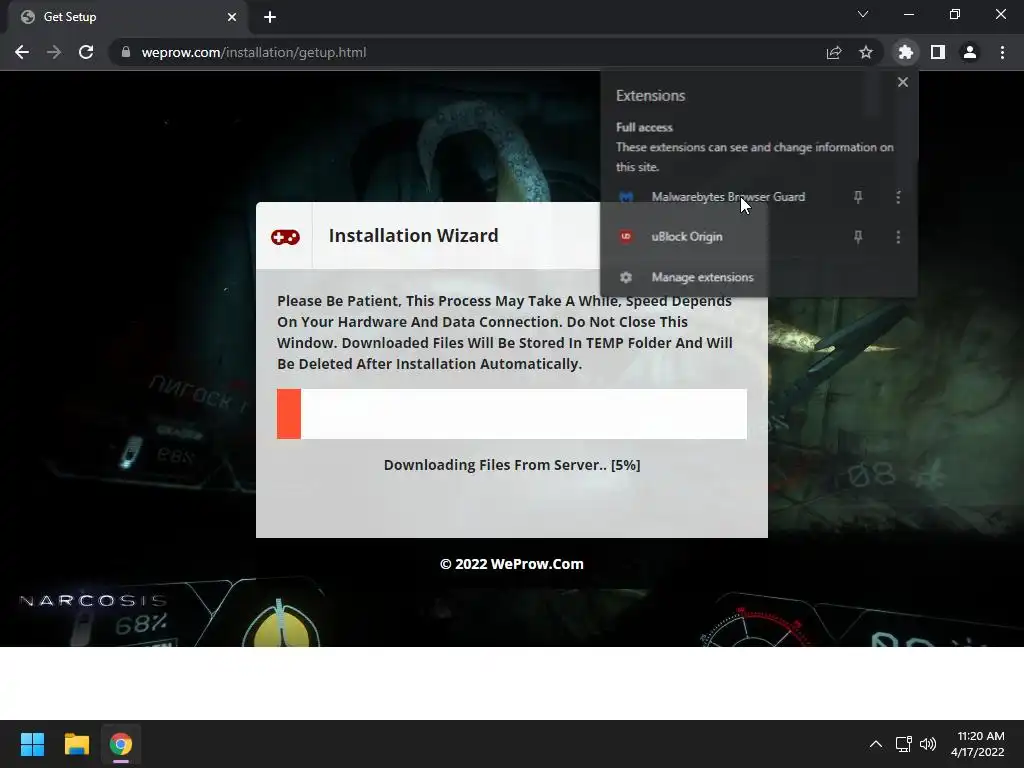Bookmark this page with the star
The width and height of the screenshot is (1024, 768).
866,52
